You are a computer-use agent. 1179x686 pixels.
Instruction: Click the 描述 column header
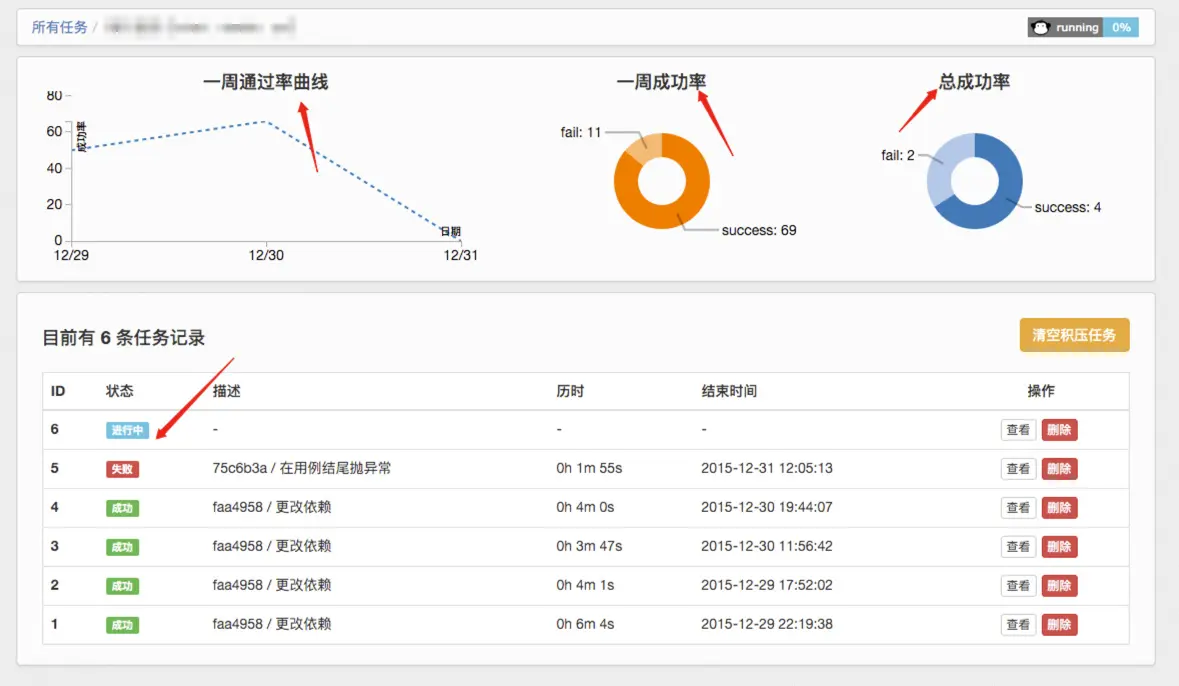[226, 391]
